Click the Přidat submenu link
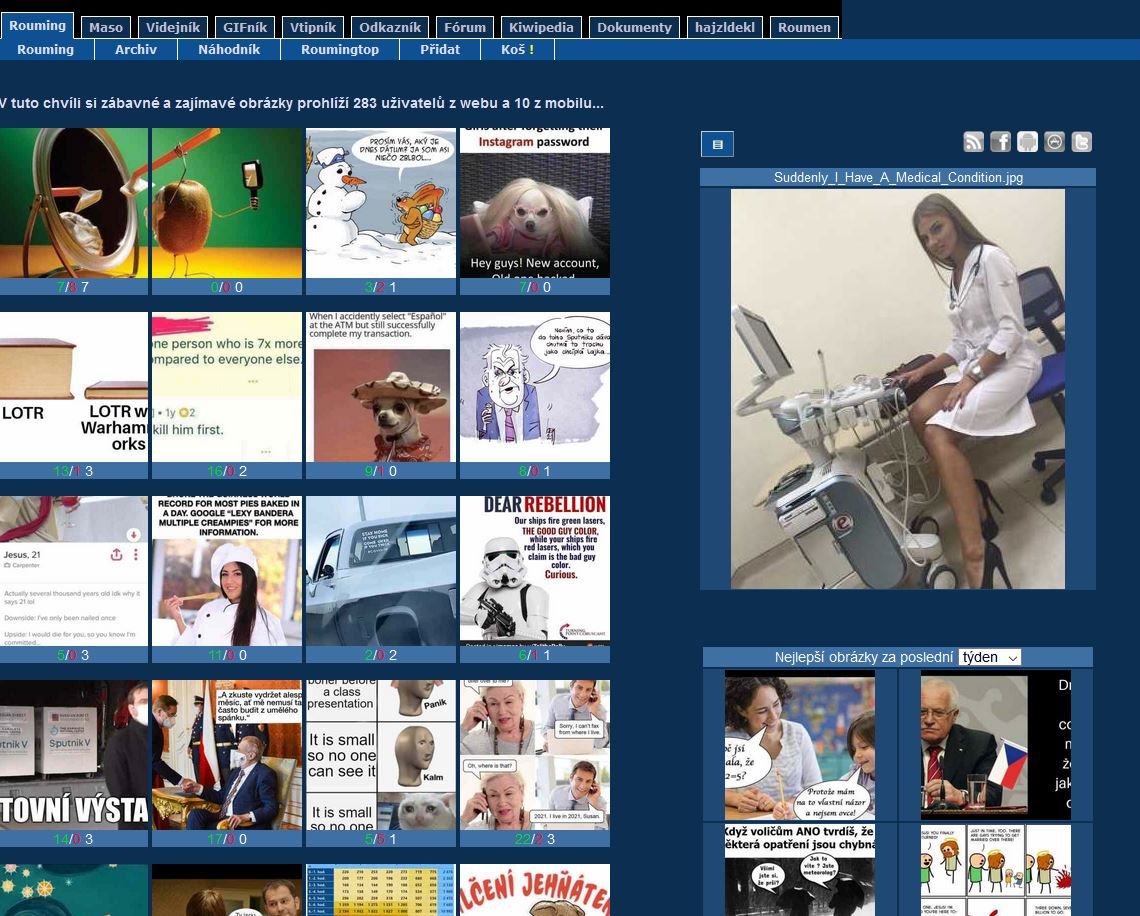The width and height of the screenshot is (1140, 916). coord(440,49)
